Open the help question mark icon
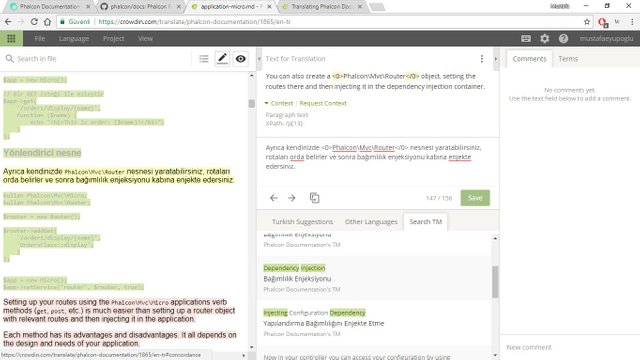Image resolution: width=640 pixels, height=360 pixels. point(563,38)
